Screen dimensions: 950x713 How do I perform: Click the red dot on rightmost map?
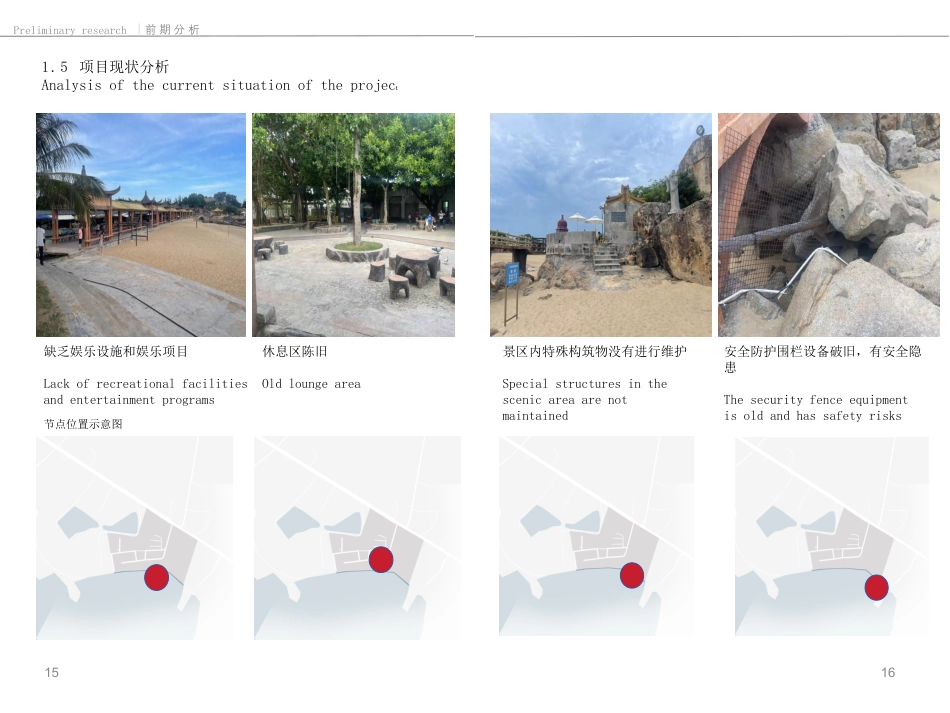tap(876, 588)
